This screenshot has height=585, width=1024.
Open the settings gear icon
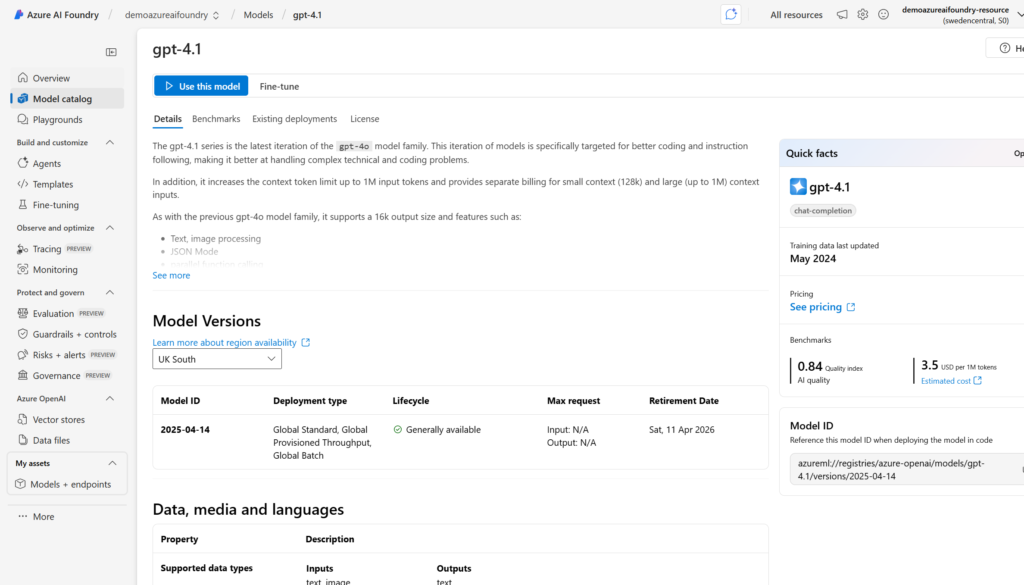coord(863,14)
